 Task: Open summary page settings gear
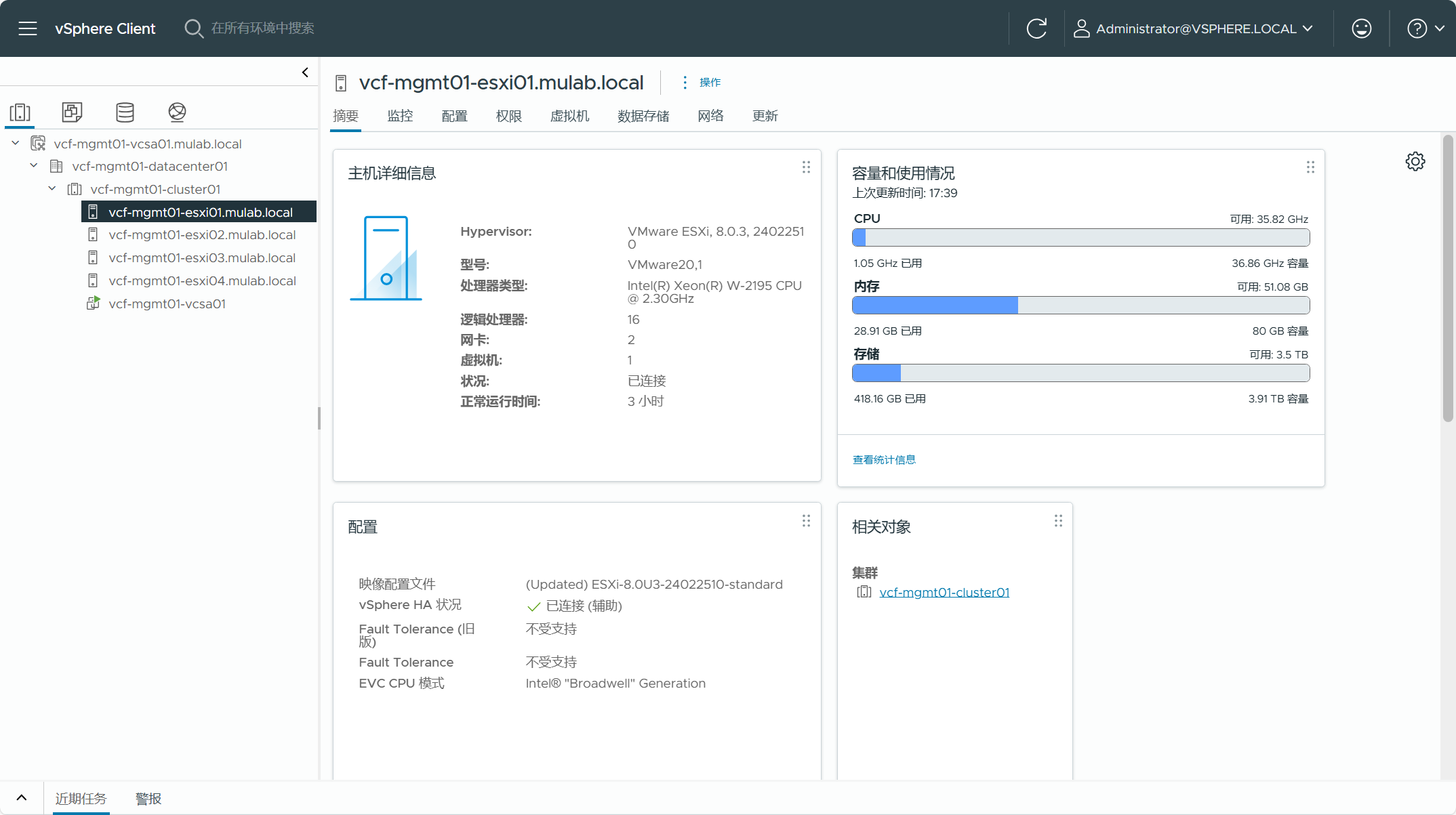(x=1415, y=161)
